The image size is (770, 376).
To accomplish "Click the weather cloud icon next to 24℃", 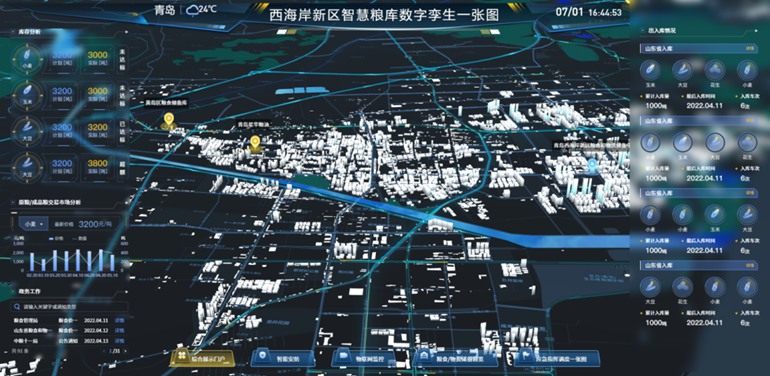I will 192,10.
